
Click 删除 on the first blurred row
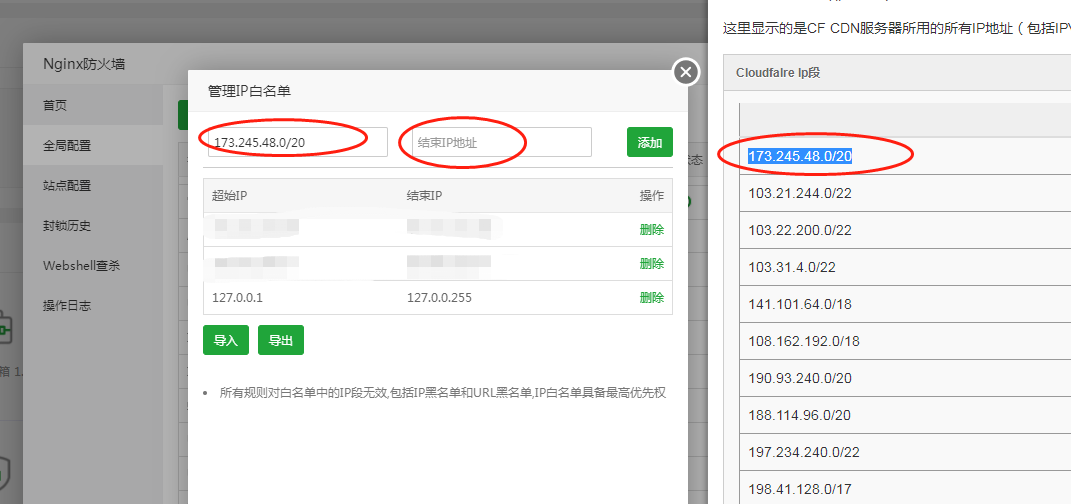coord(652,229)
